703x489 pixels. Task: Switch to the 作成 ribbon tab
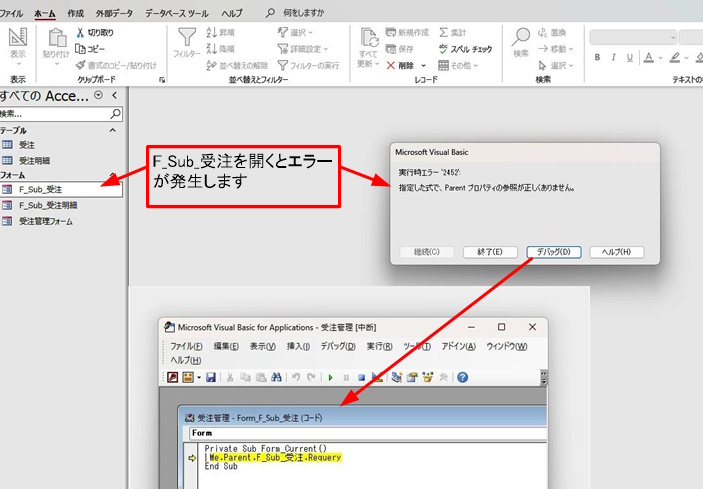(75, 13)
